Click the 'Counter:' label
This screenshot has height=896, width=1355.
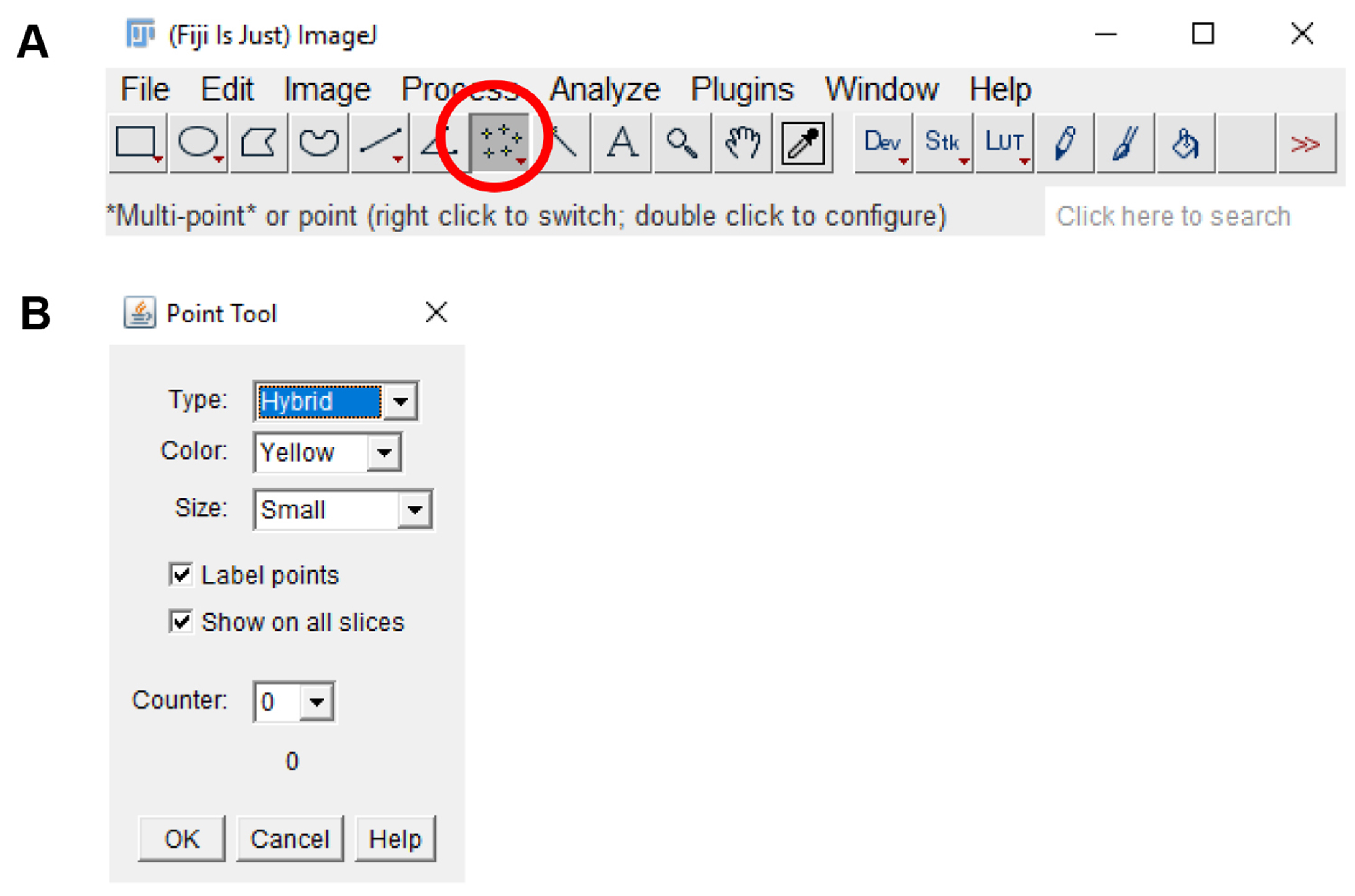click(180, 700)
